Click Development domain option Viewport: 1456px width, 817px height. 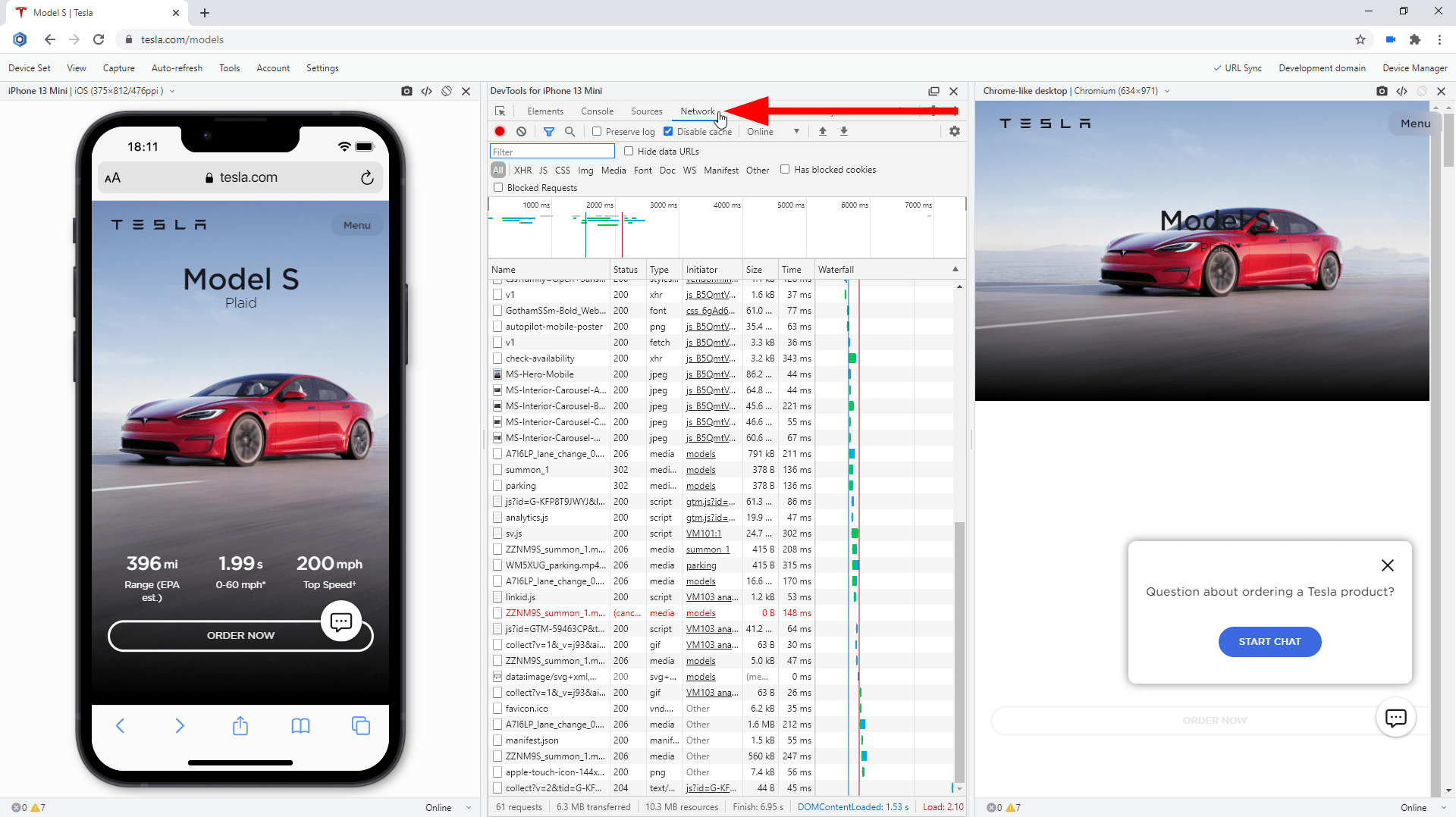coord(1322,68)
